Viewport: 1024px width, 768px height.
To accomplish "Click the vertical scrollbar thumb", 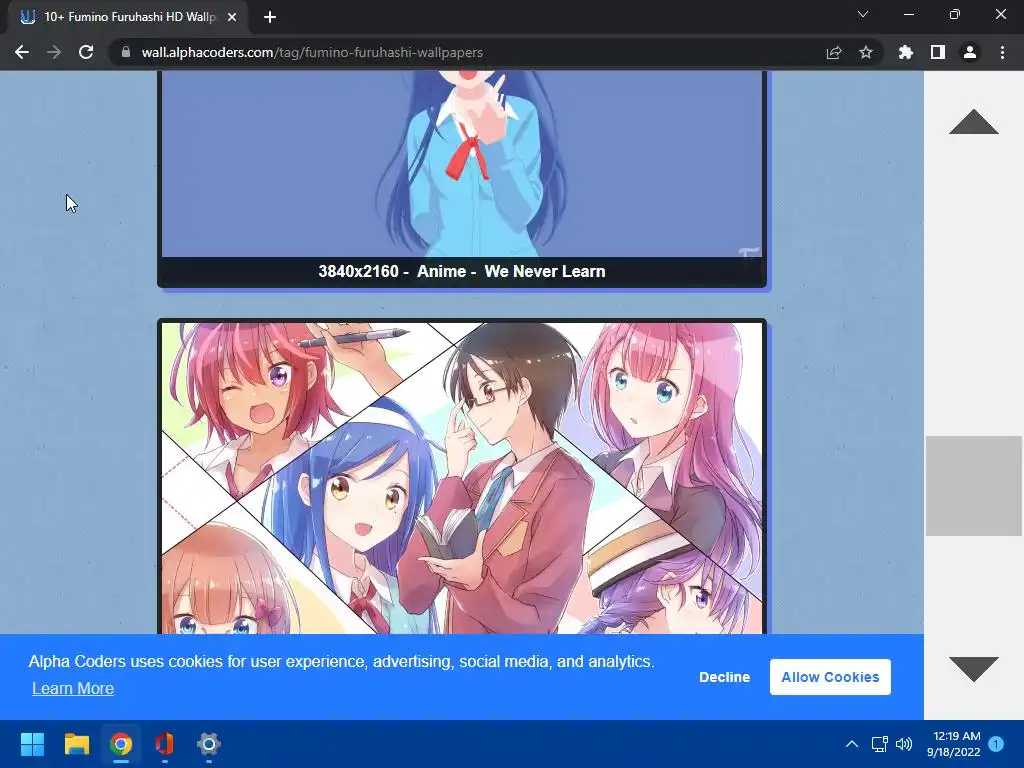I will (x=974, y=486).
